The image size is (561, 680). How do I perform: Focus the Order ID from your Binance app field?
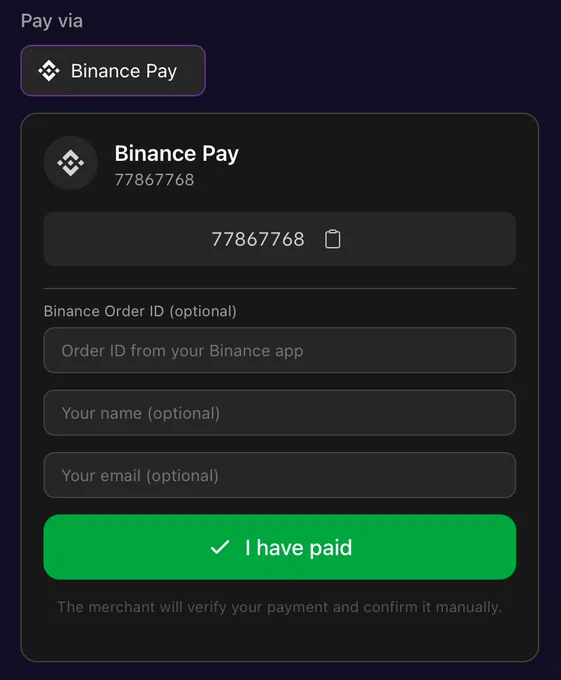[280, 350]
